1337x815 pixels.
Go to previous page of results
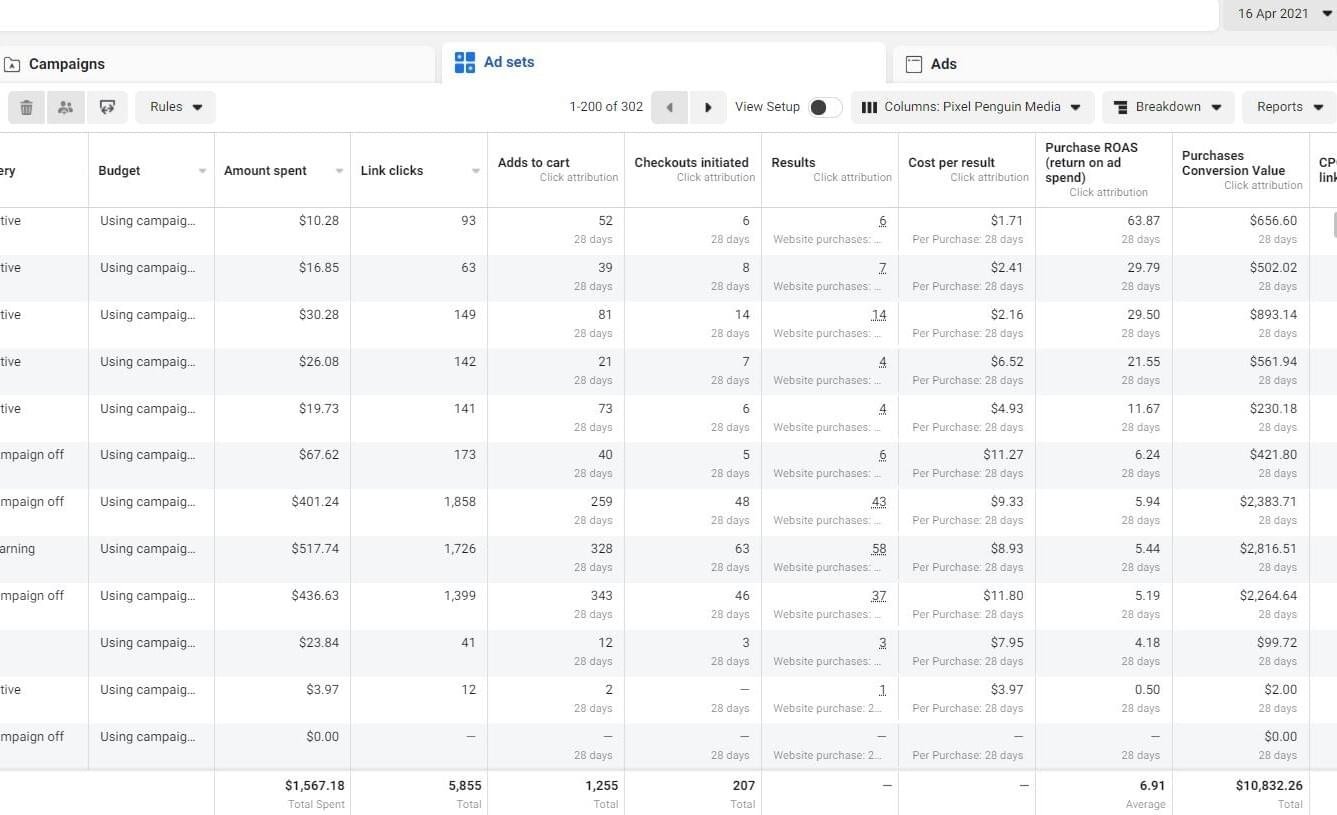[669, 107]
